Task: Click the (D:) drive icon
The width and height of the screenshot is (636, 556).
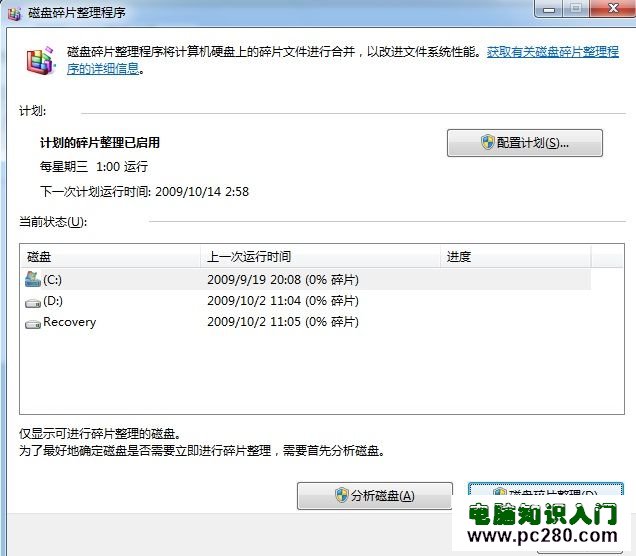Action: [x=33, y=301]
